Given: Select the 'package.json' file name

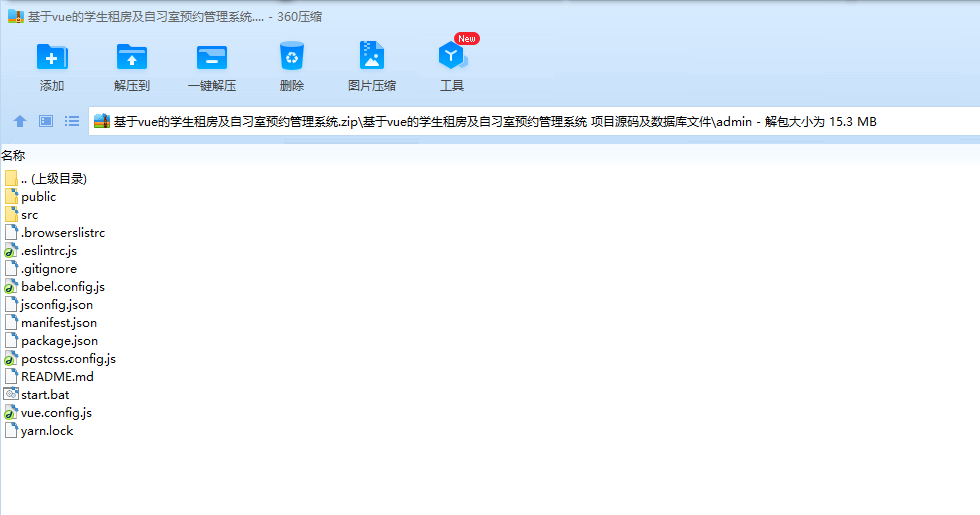Looking at the screenshot, I should 59,341.
